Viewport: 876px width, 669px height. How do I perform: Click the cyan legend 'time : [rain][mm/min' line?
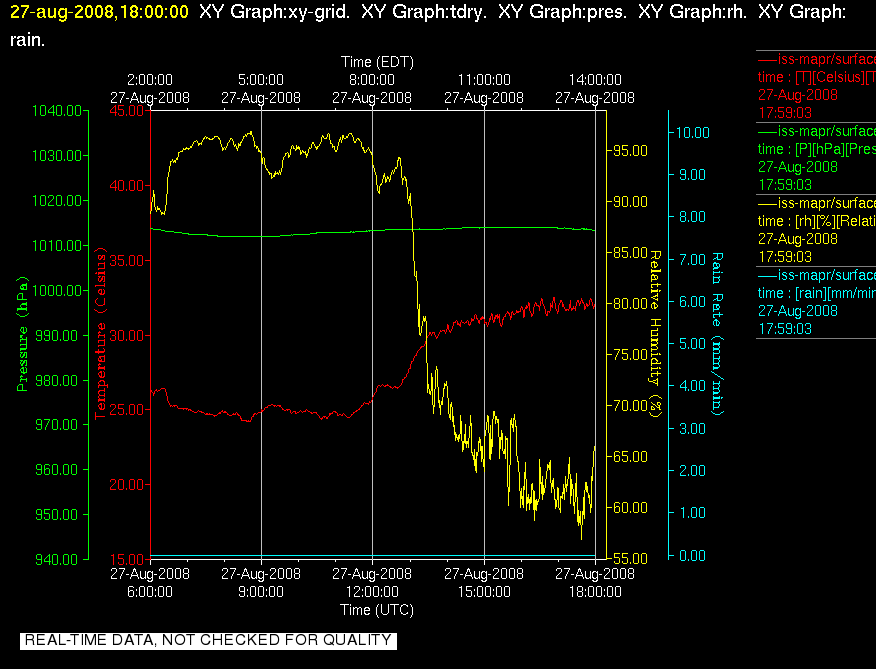point(817,293)
